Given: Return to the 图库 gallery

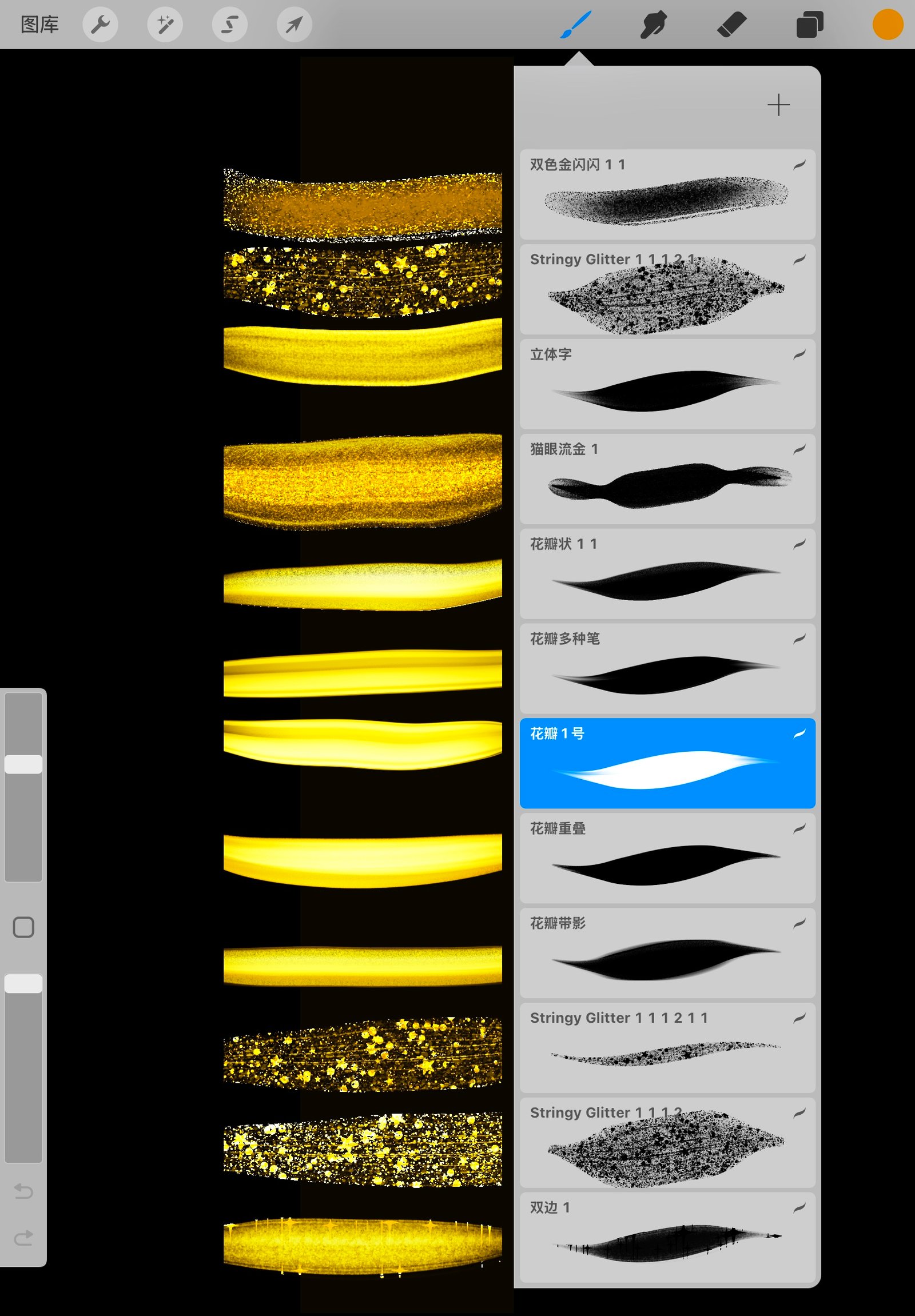Looking at the screenshot, I should pos(39,25).
